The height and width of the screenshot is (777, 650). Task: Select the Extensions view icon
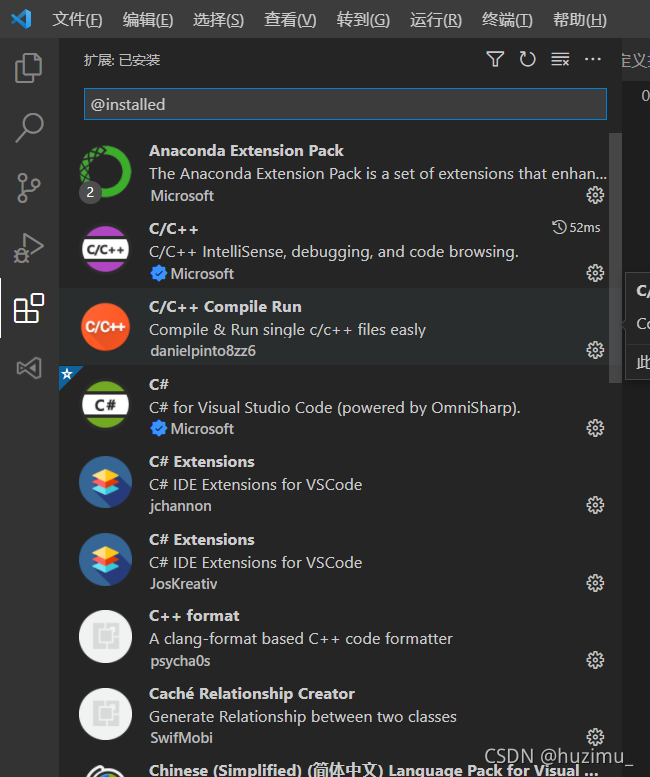point(29,308)
